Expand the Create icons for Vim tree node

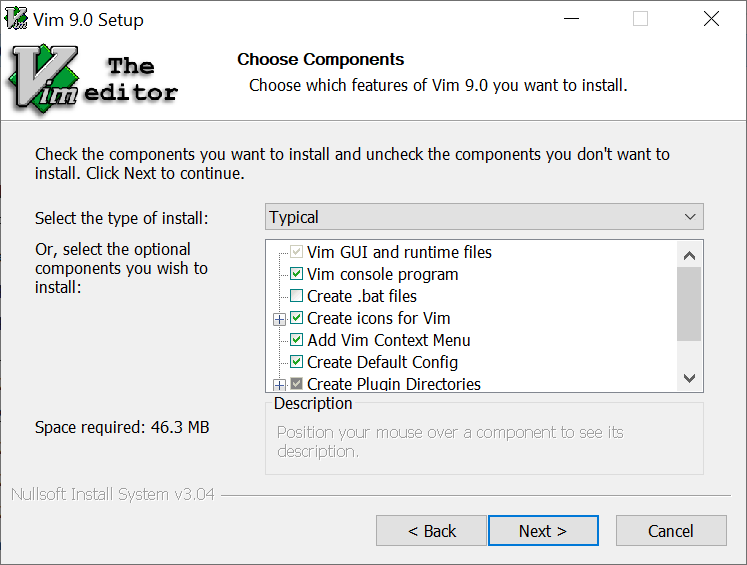coord(280,319)
